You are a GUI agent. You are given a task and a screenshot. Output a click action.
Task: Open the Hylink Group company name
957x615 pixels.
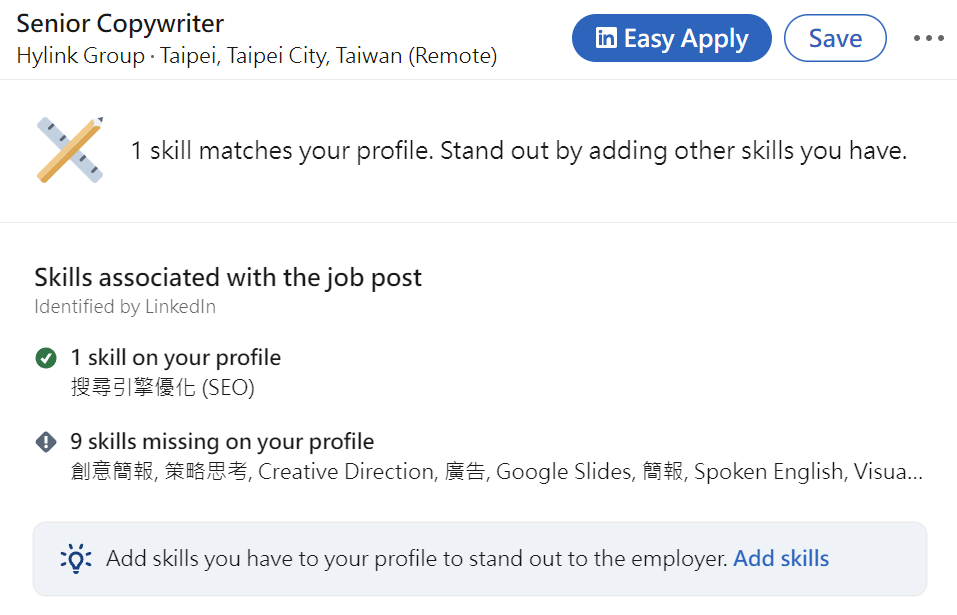[81, 56]
